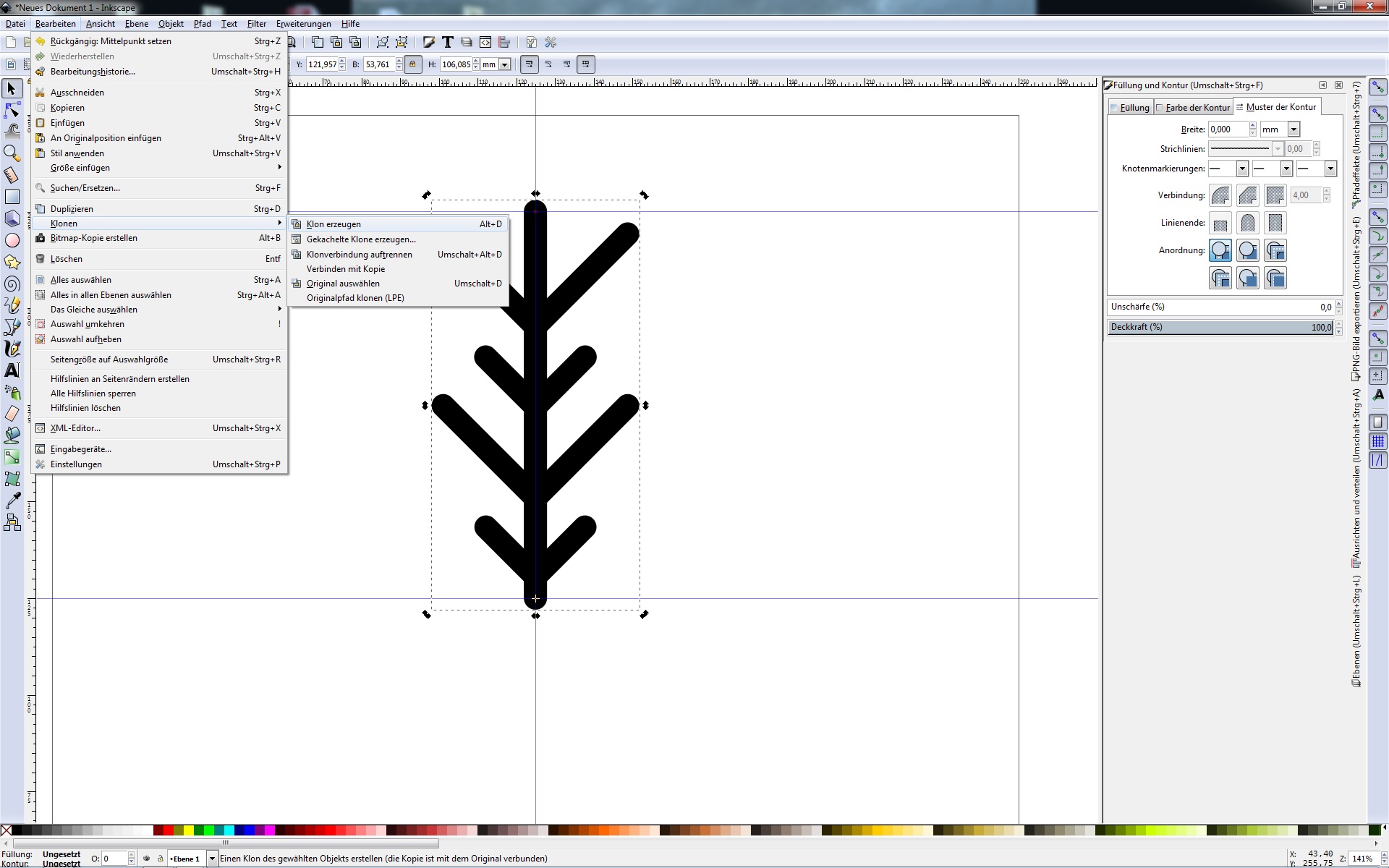
Task: Select the Spiral tool
Action: click(12, 284)
